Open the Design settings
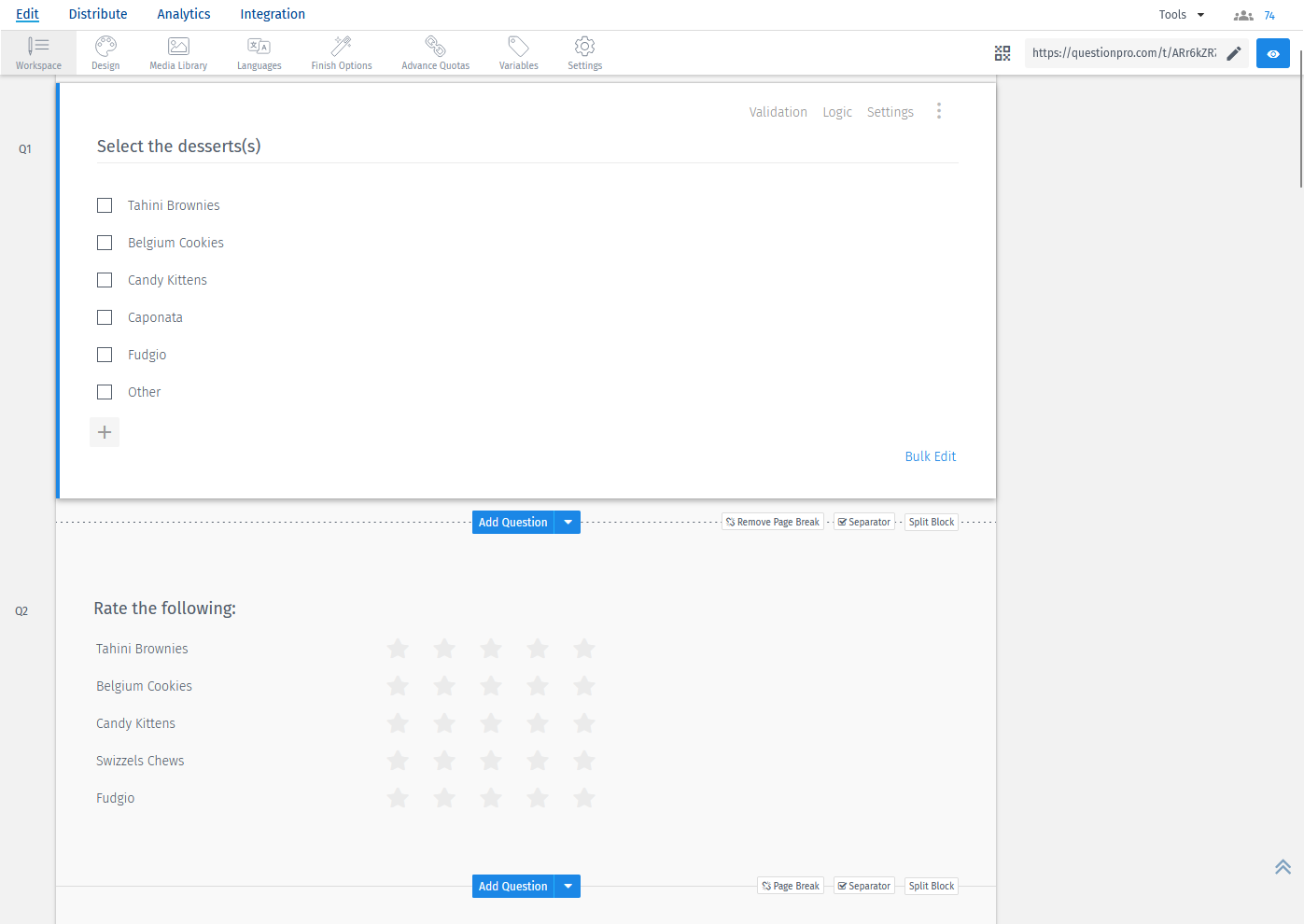 105,51
